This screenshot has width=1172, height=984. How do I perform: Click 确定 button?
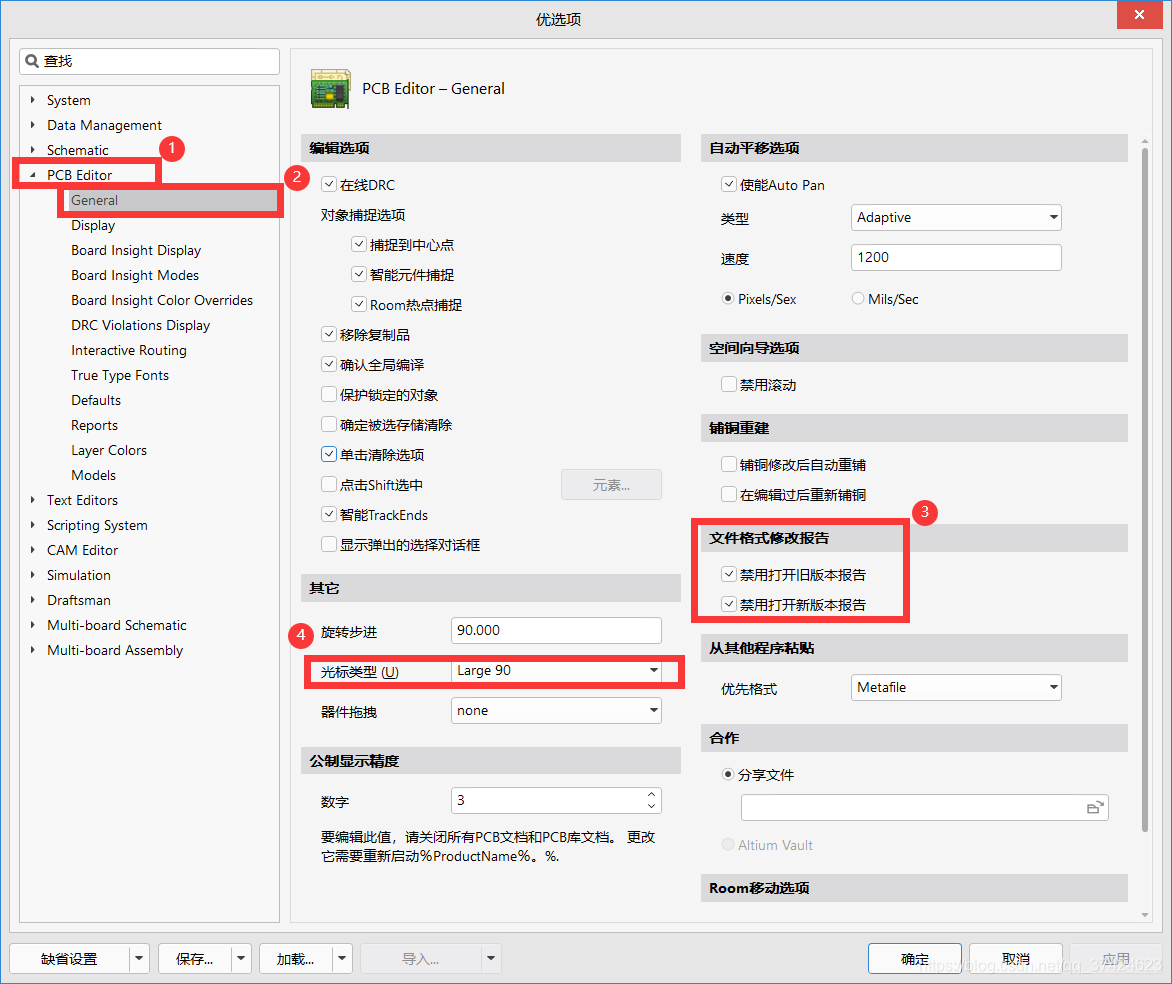coord(915,958)
